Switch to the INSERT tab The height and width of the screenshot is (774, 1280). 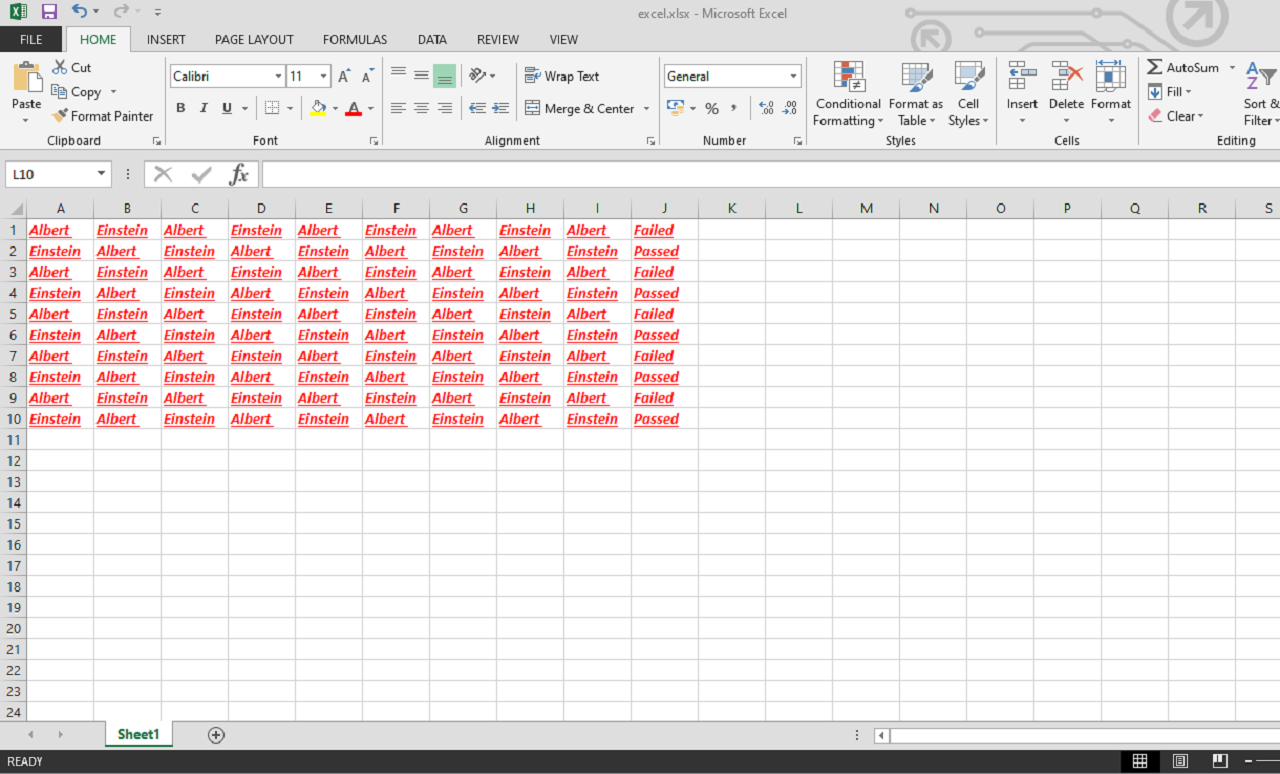166,39
